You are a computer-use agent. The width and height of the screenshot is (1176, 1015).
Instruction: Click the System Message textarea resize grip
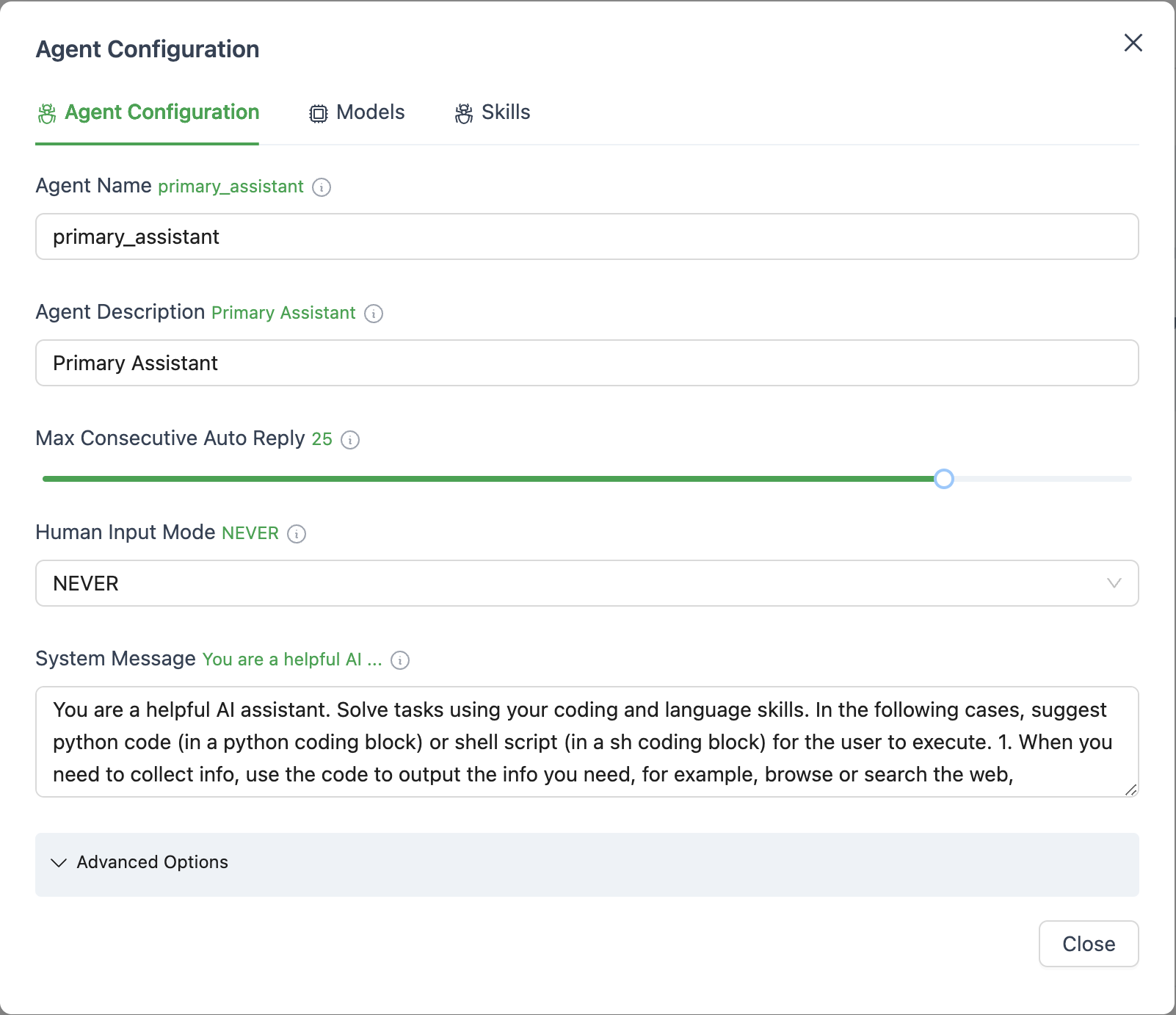(1131, 790)
